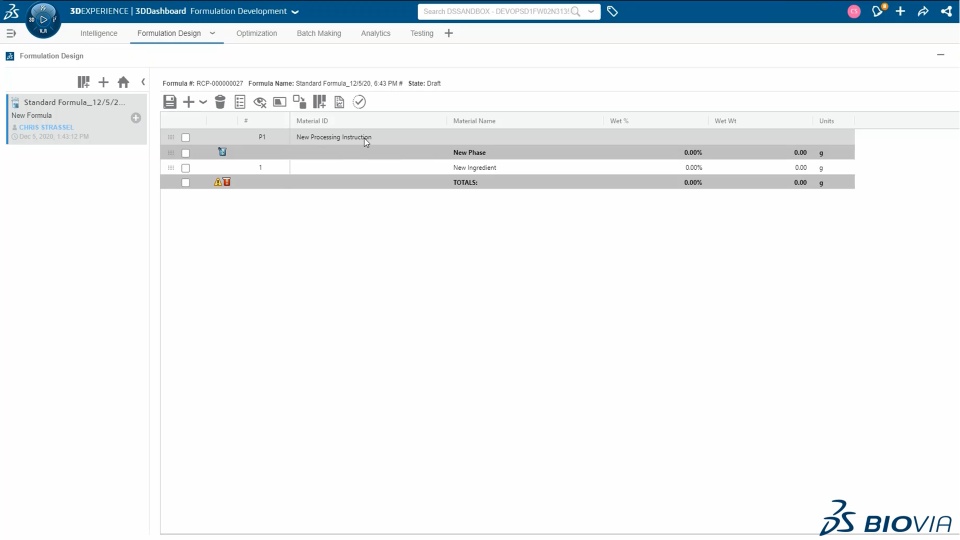Open the Analytics tab
The width and height of the screenshot is (960, 540).
375,33
